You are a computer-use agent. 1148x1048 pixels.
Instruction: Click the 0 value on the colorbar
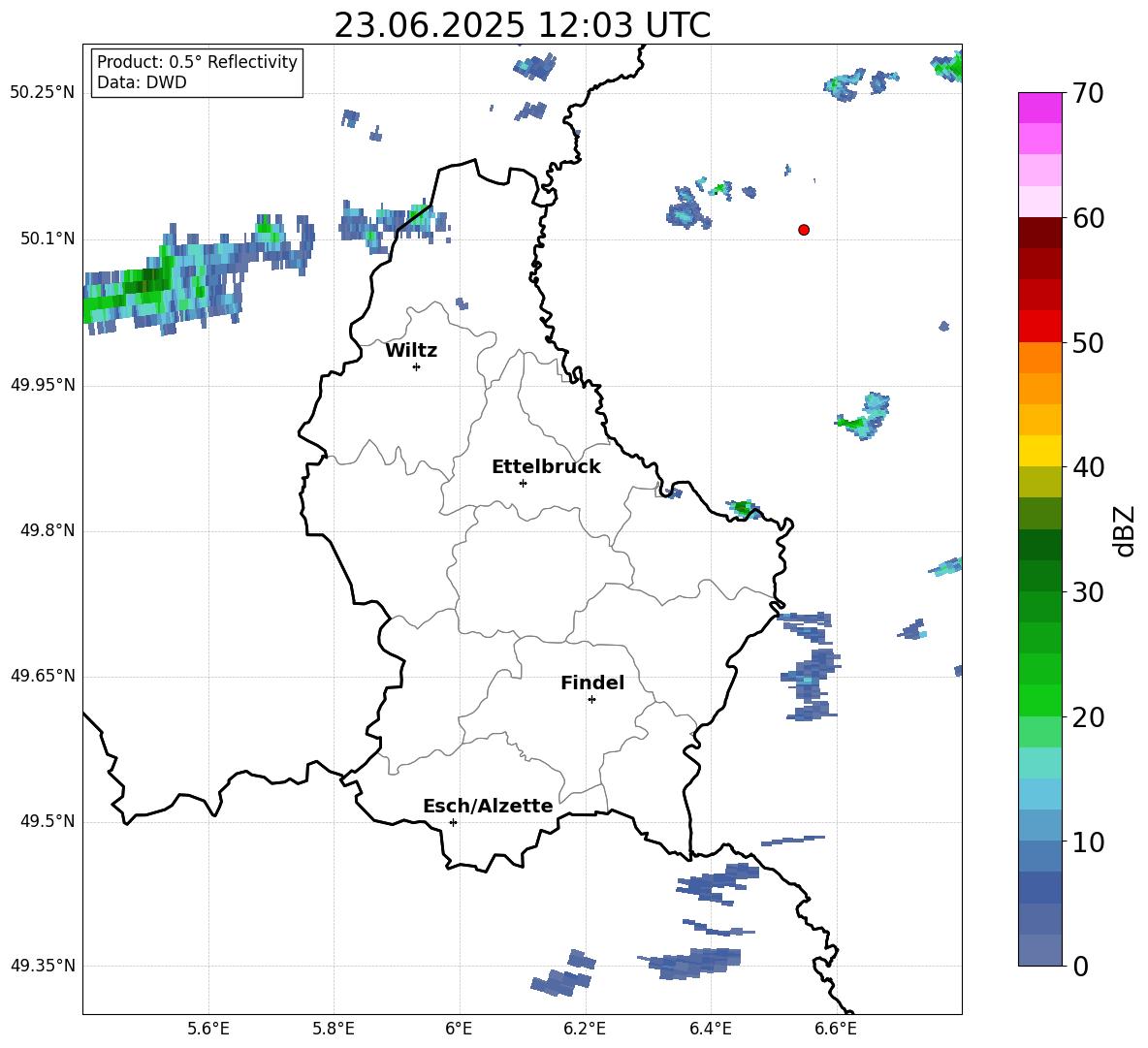coord(1080,966)
